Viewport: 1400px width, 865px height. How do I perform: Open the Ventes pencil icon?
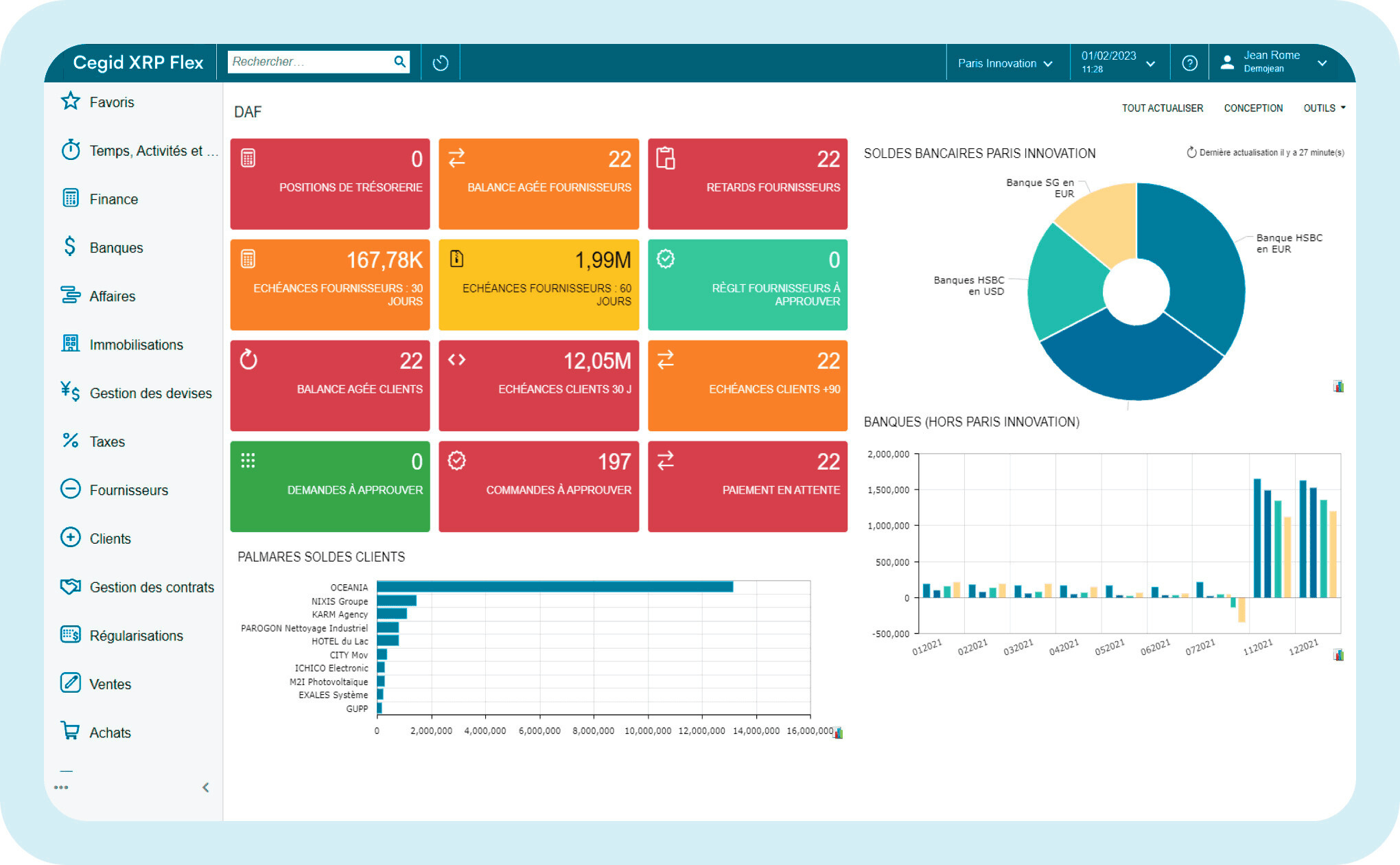pyautogui.click(x=70, y=683)
